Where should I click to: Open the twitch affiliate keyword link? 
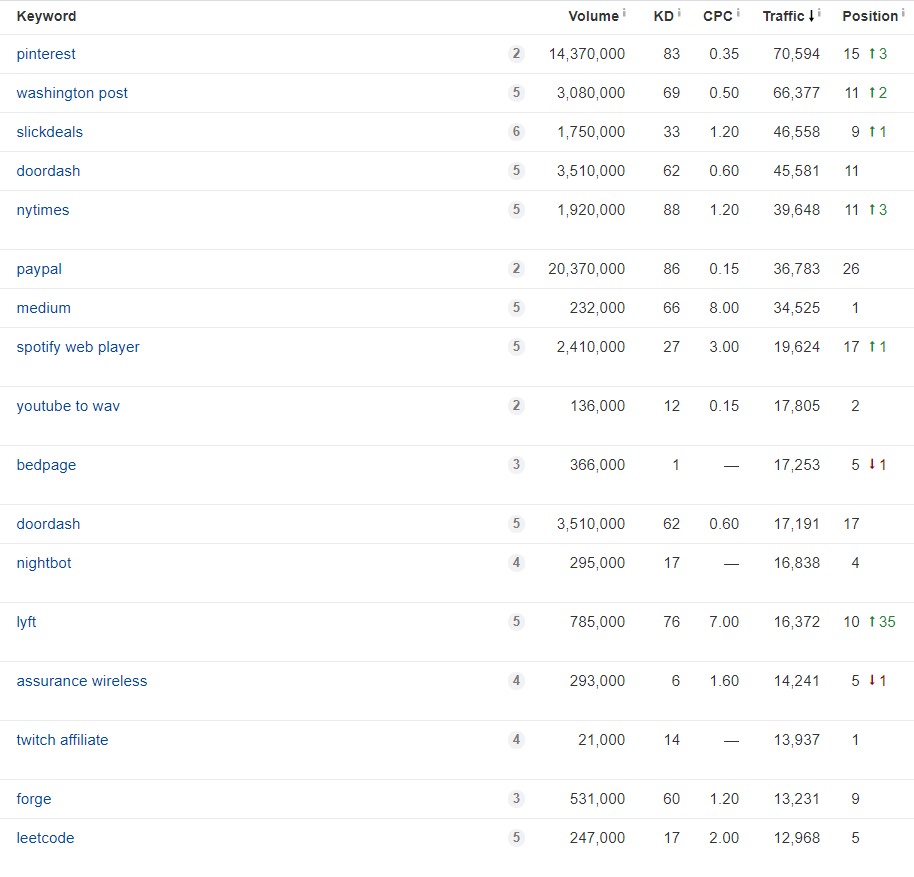(62, 740)
